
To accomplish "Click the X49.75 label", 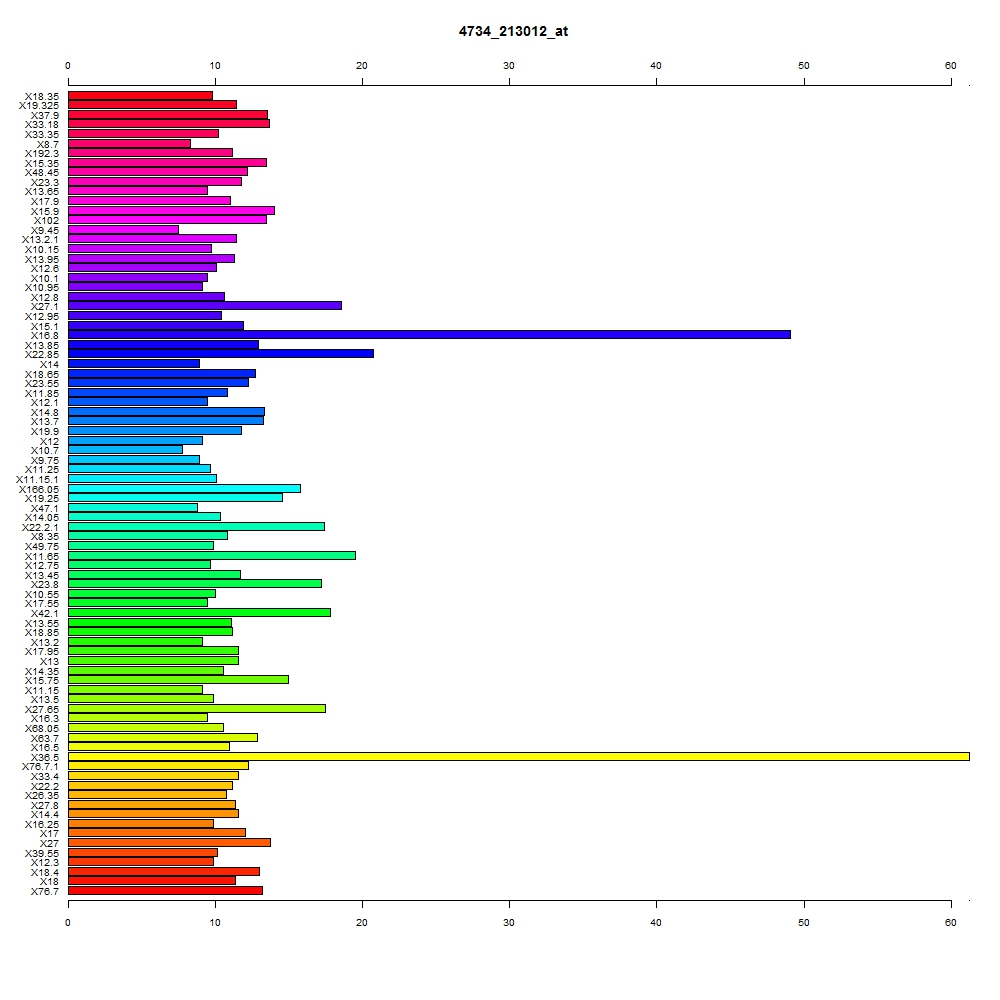I will click(x=41, y=547).
